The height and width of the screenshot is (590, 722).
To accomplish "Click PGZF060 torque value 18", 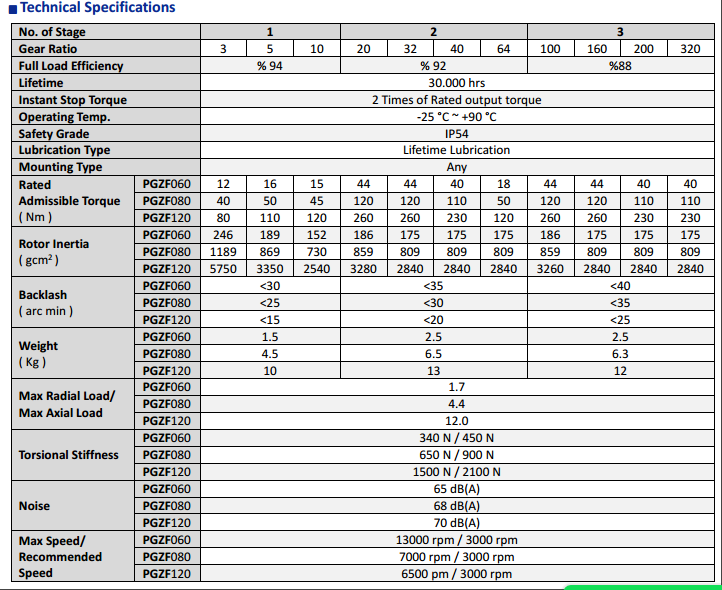I will tap(503, 184).
